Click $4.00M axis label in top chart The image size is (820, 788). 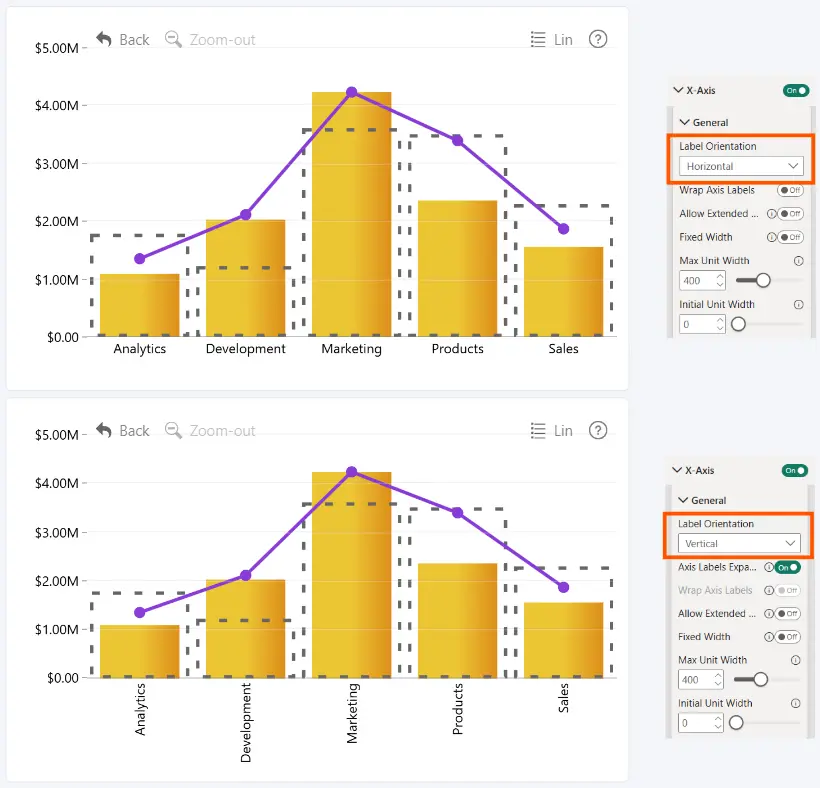pos(56,106)
